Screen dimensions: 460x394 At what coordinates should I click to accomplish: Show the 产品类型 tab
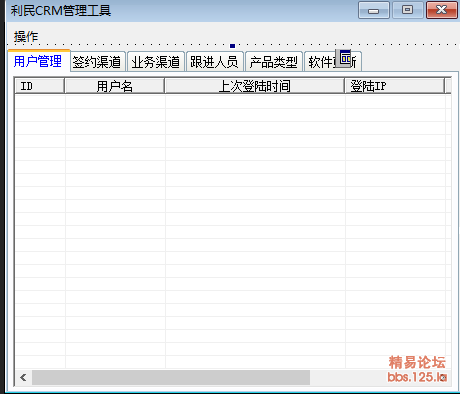tap(274, 62)
